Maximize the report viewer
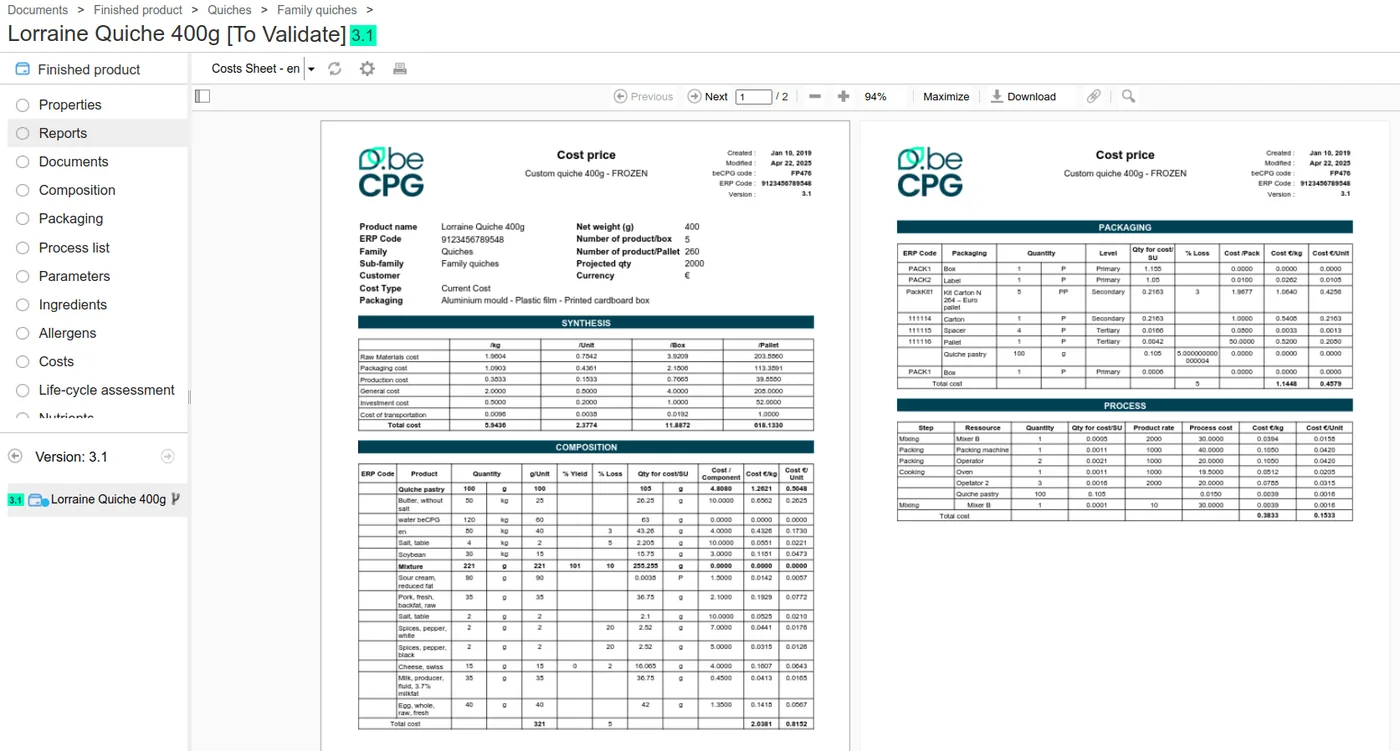 946,97
